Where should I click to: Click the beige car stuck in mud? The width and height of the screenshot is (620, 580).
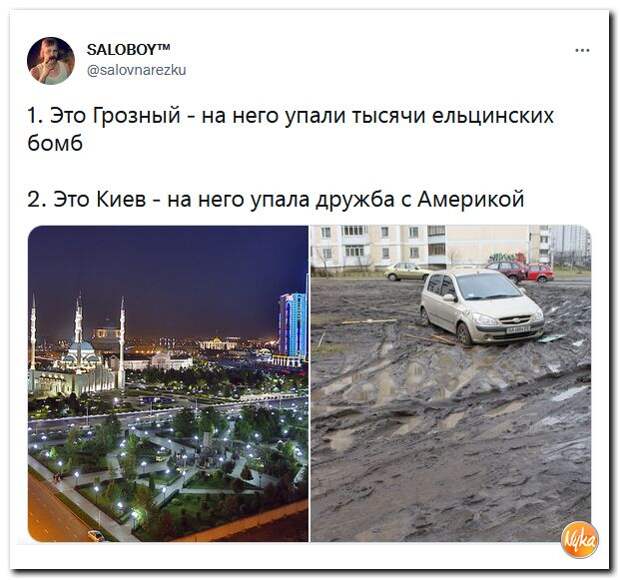click(481, 307)
